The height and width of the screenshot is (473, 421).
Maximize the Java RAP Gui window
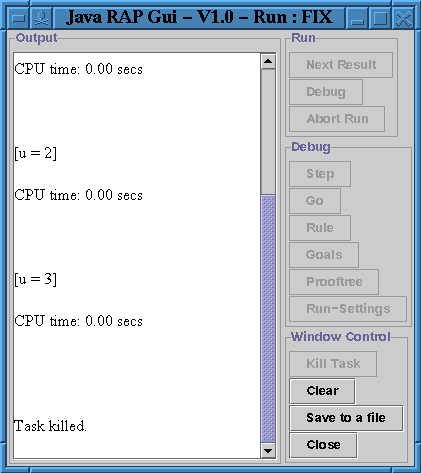click(x=380, y=18)
